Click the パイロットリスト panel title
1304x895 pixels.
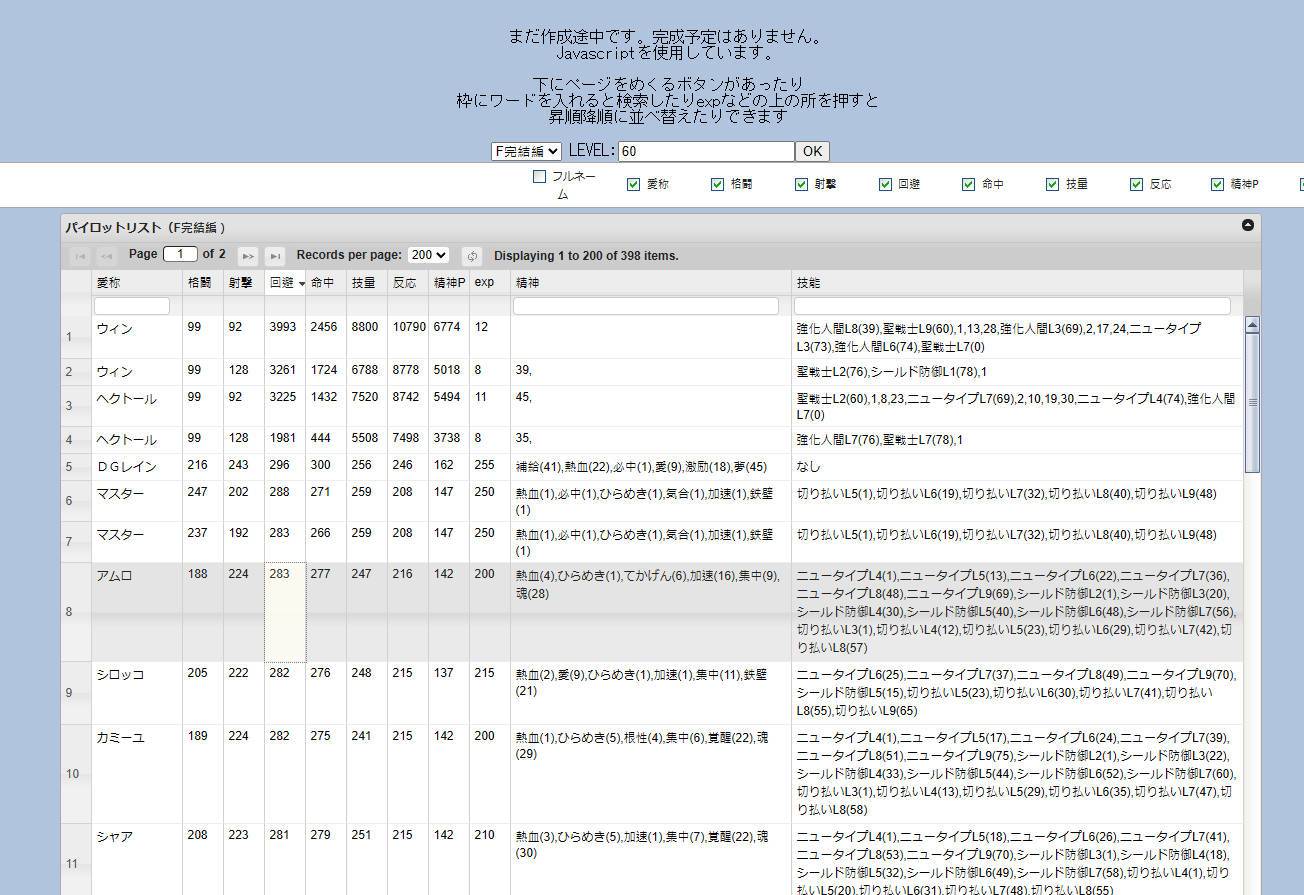[x=146, y=228]
